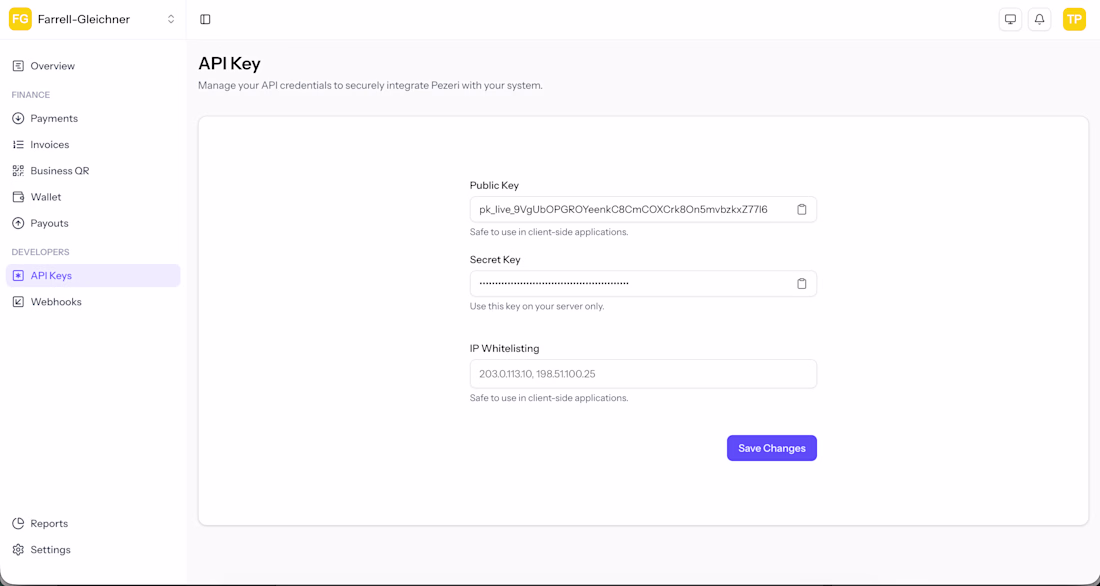Go to Invoices in sidebar
The image size is (1100, 586).
(50, 145)
